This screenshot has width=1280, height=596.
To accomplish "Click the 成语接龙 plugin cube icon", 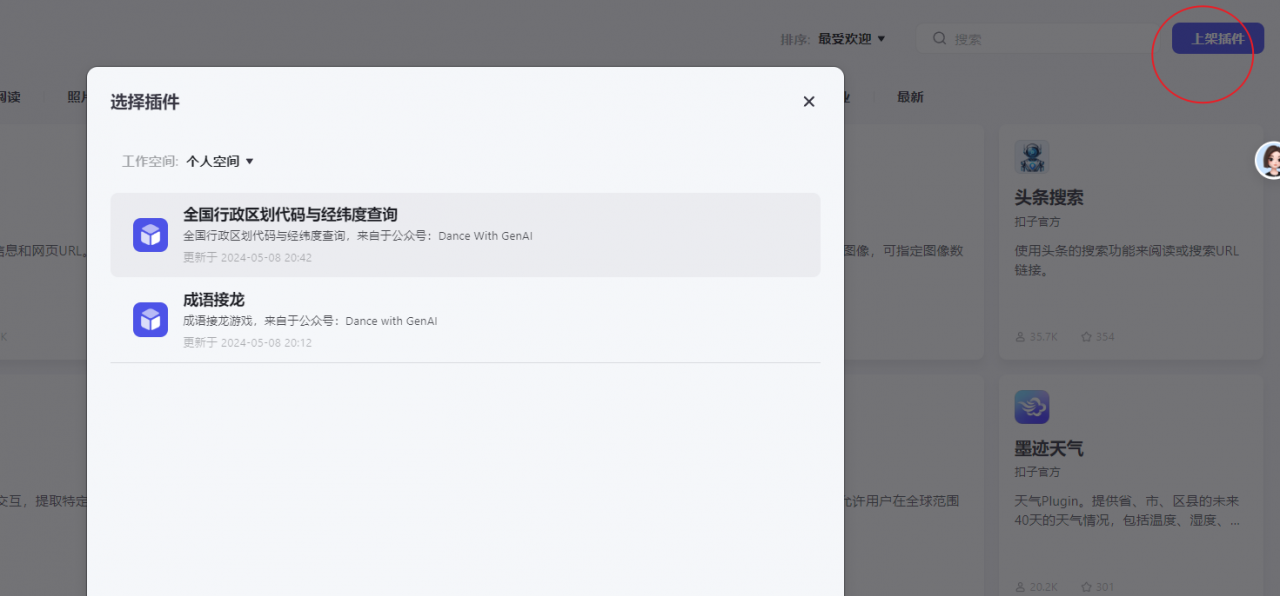I will pyautogui.click(x=150, y=320).
